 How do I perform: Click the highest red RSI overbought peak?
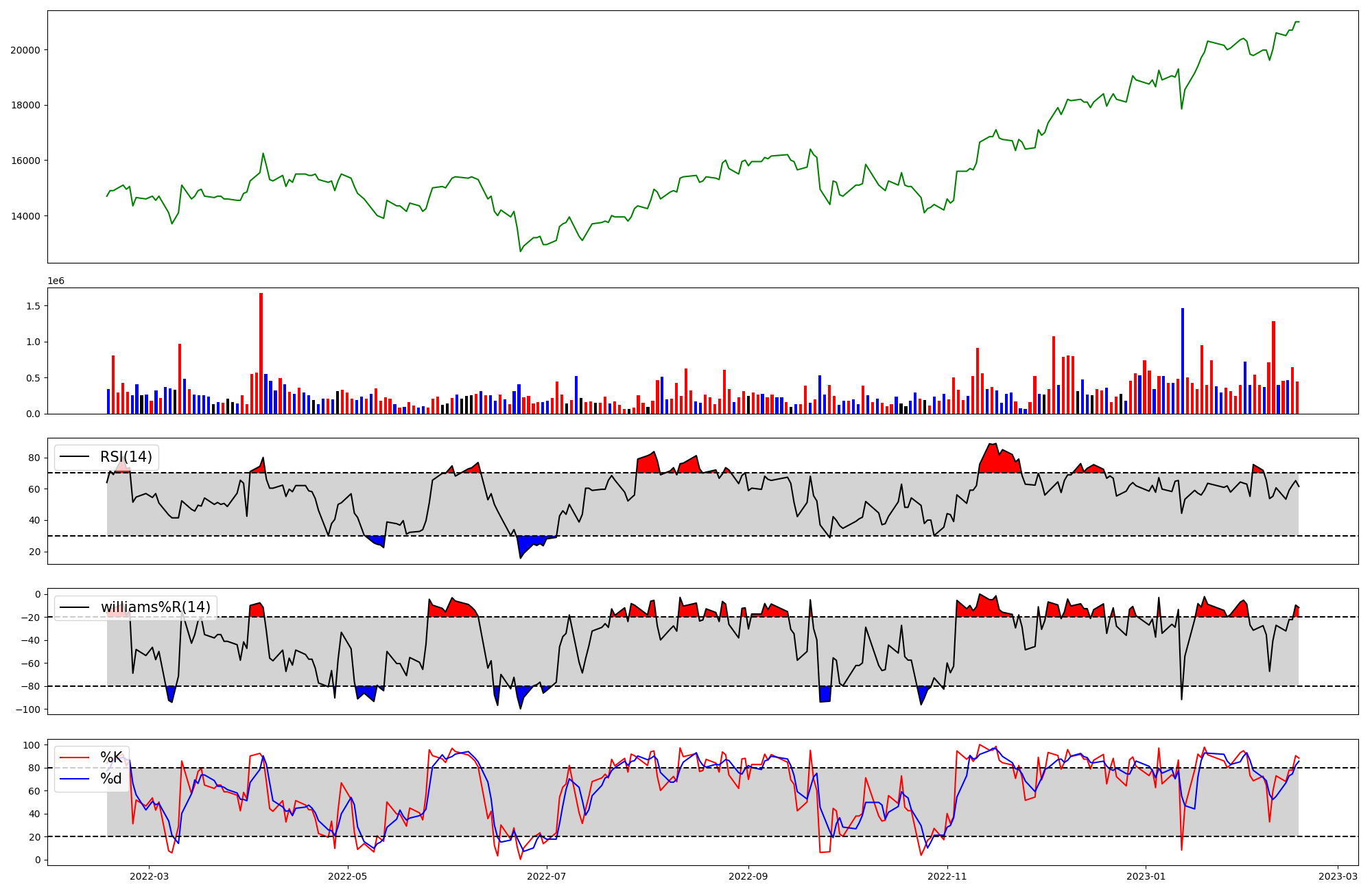click(993, 446)
